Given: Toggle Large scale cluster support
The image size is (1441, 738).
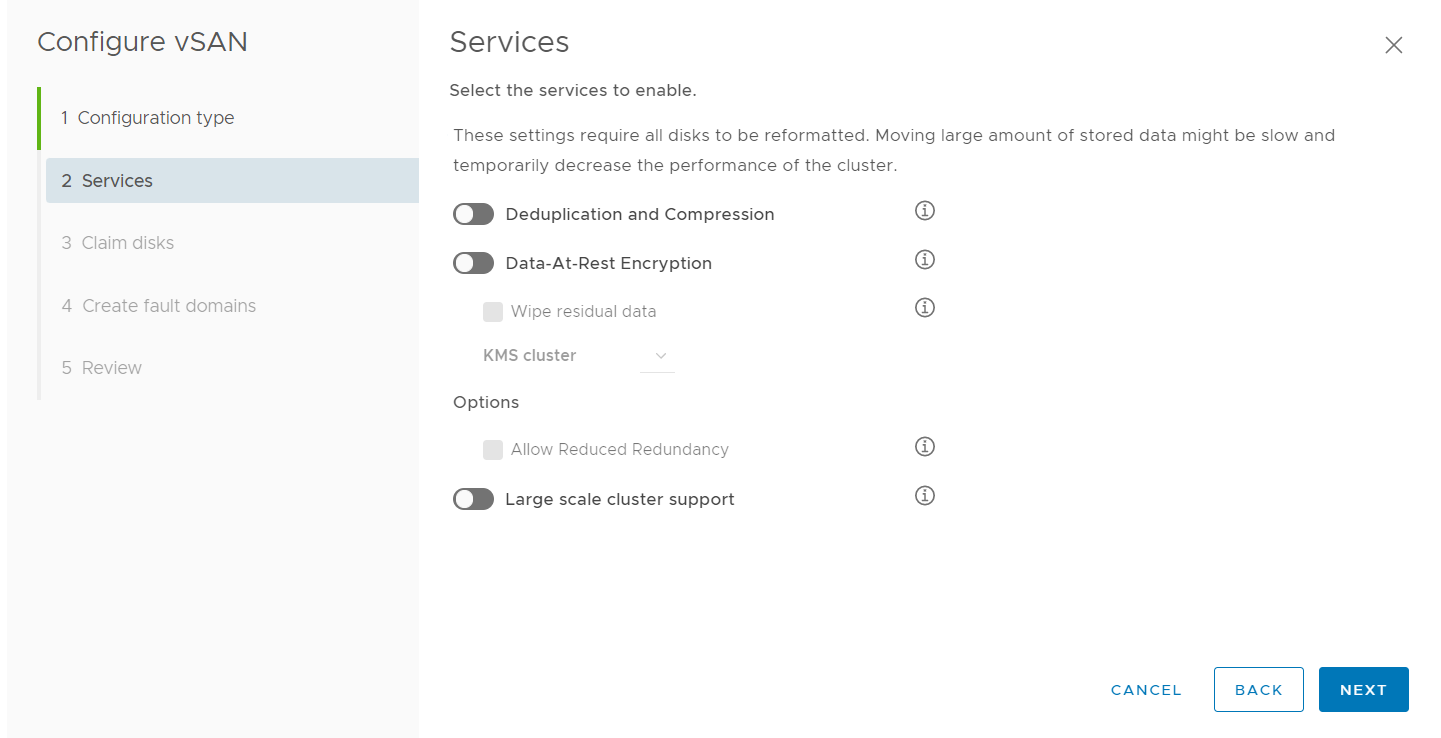Looking at the screenshot, I should coord(473,499).
